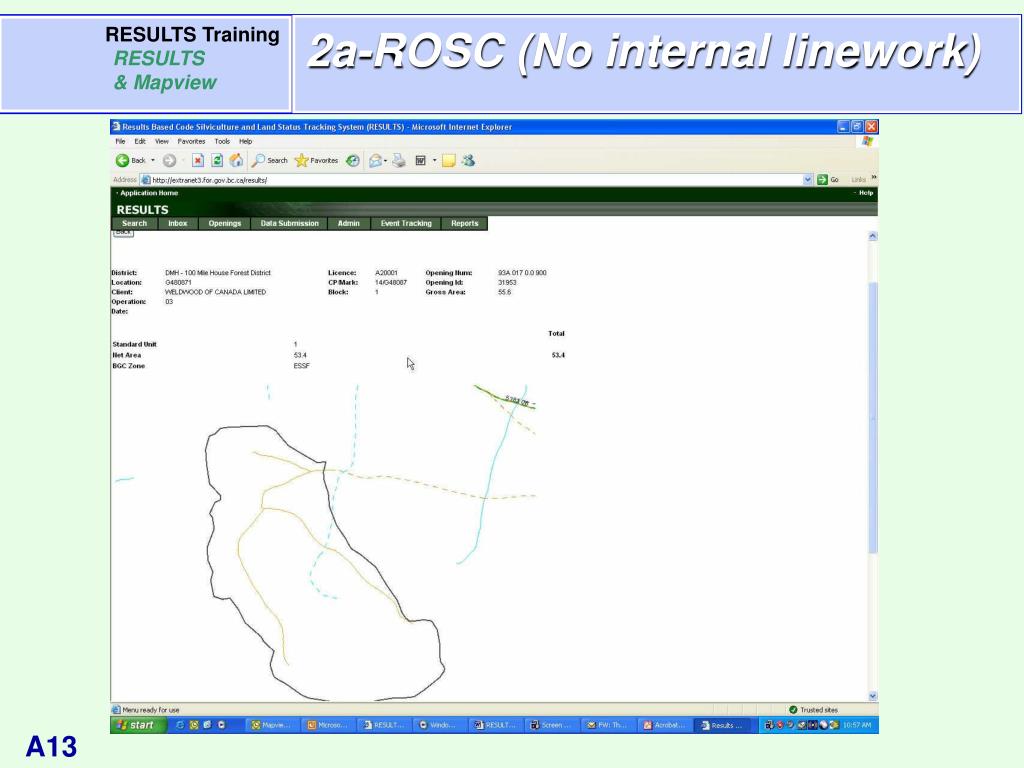This screenshot has height=768, width=1024.
Task: Switch to the Data Submission tab
Action: (x=289, y=223)
